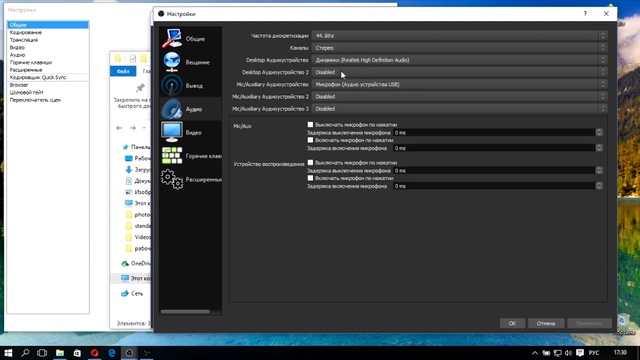This screenshot has width=640, height=360.
Task: Click the settings sidebar horizontal scrollbar
Action: click(185, 311)
